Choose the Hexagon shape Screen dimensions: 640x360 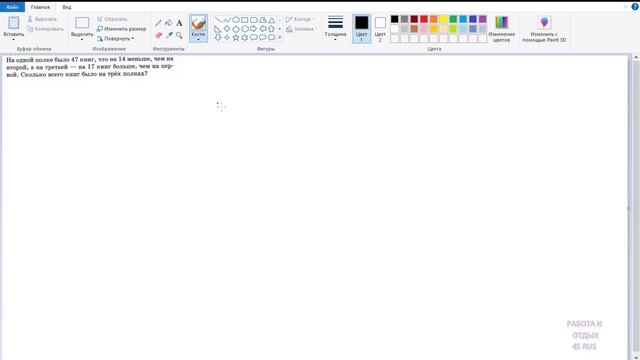pyautogui.click(x=244, y=29)
